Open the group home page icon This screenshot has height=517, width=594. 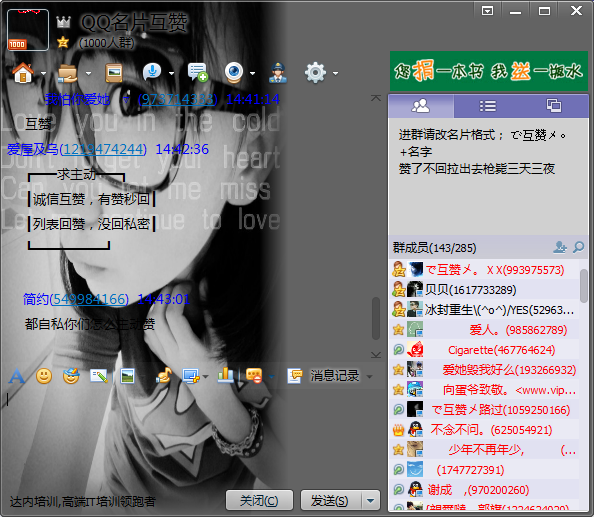[23, 72]
